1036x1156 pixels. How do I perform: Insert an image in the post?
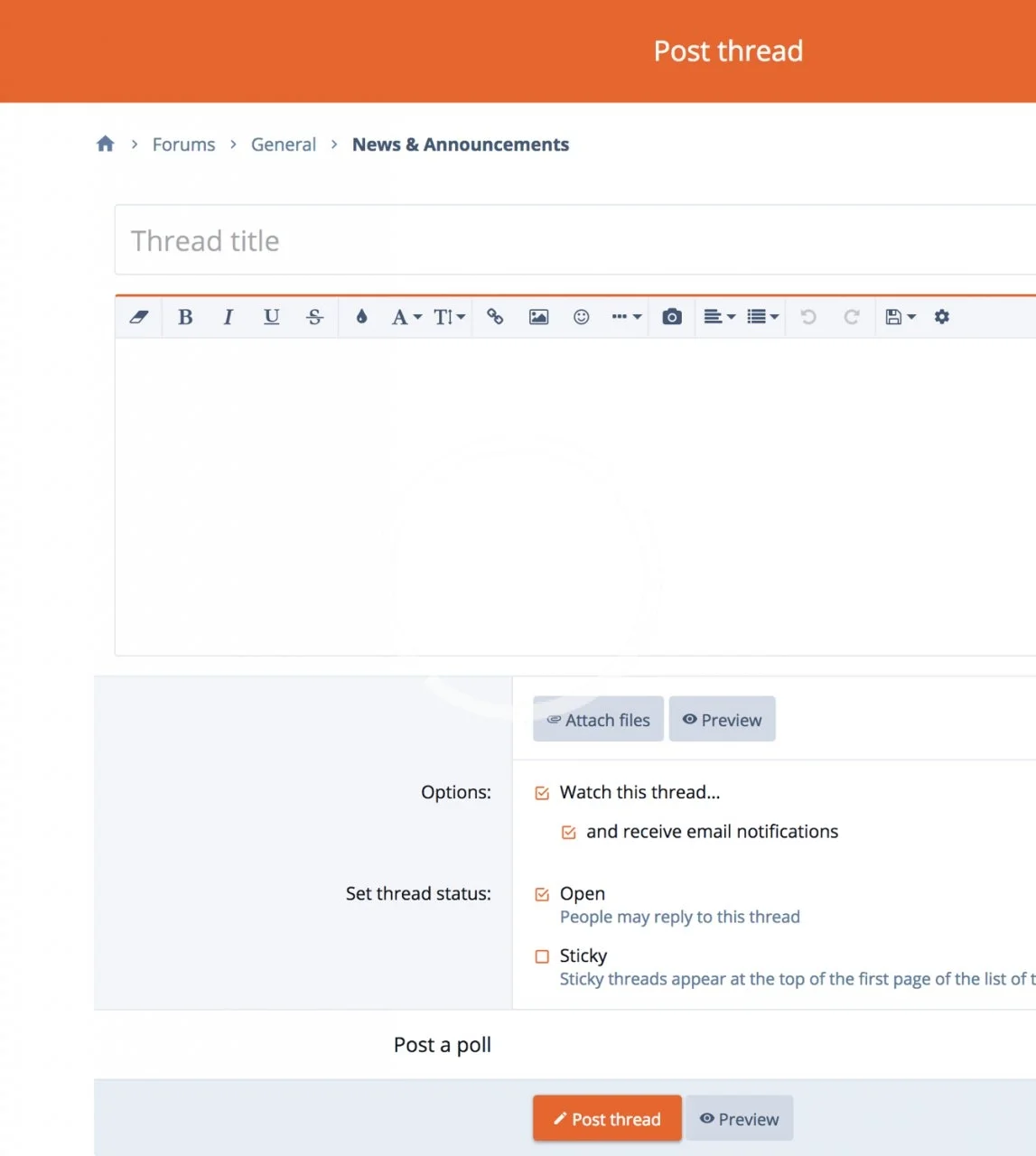(538, 317)
